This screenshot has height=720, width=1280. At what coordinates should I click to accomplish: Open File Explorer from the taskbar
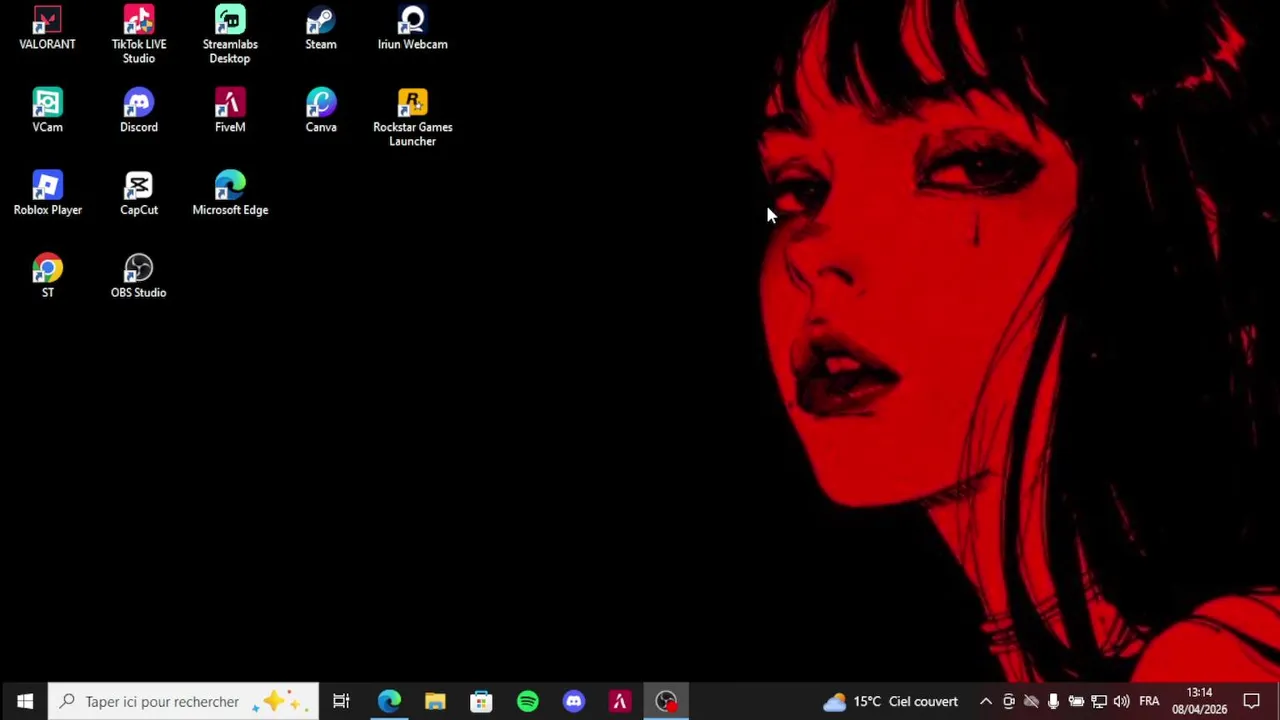coord(435,701)
